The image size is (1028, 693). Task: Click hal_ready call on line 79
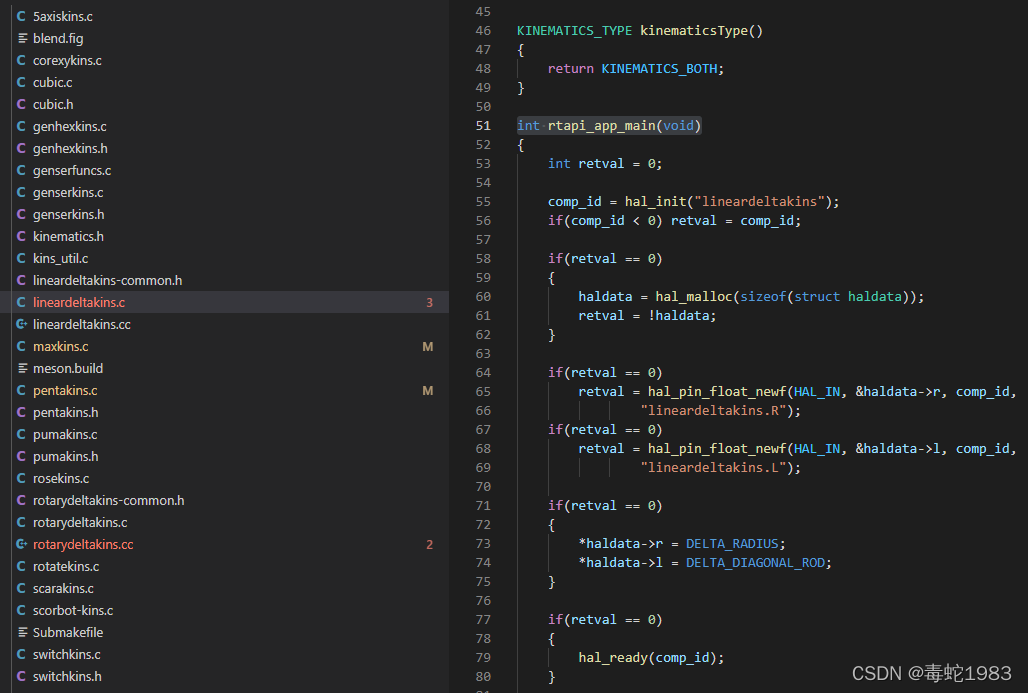click(613, 658)
